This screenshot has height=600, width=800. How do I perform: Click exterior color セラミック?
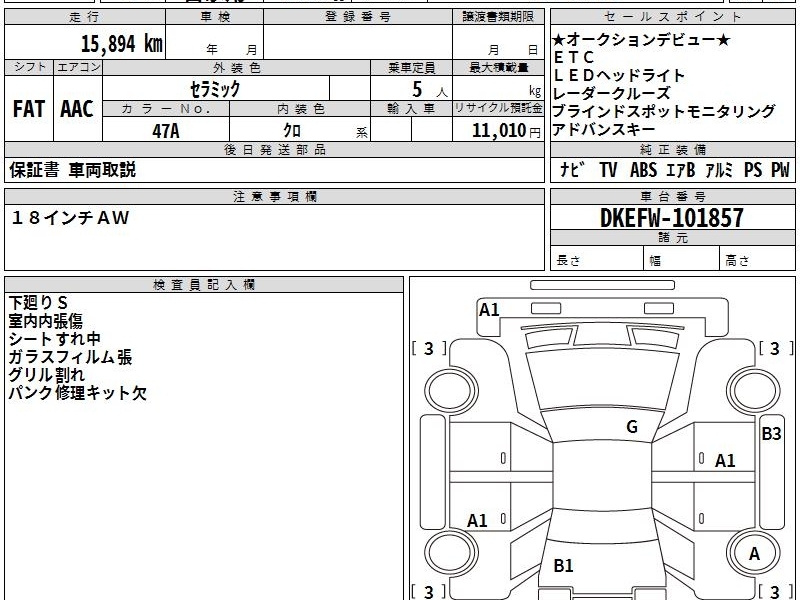tap(215, 89)
